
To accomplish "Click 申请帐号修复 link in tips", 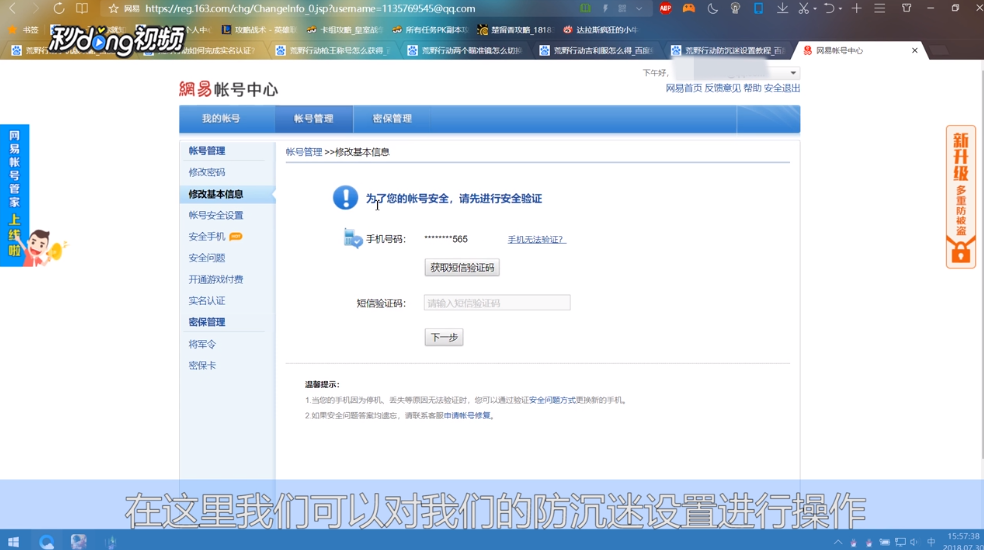I will (x=467, y=416).
